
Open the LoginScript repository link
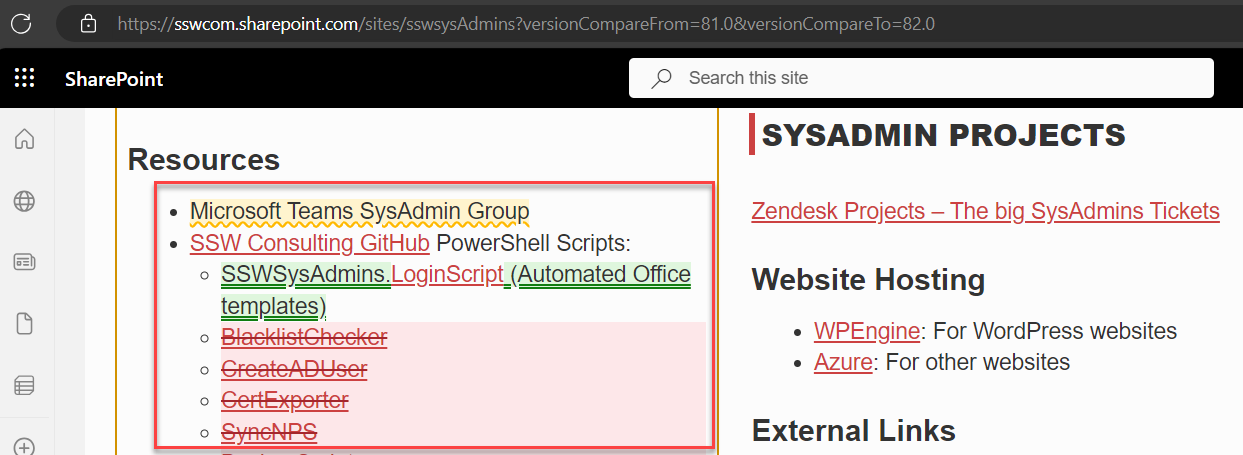point(446,274)
